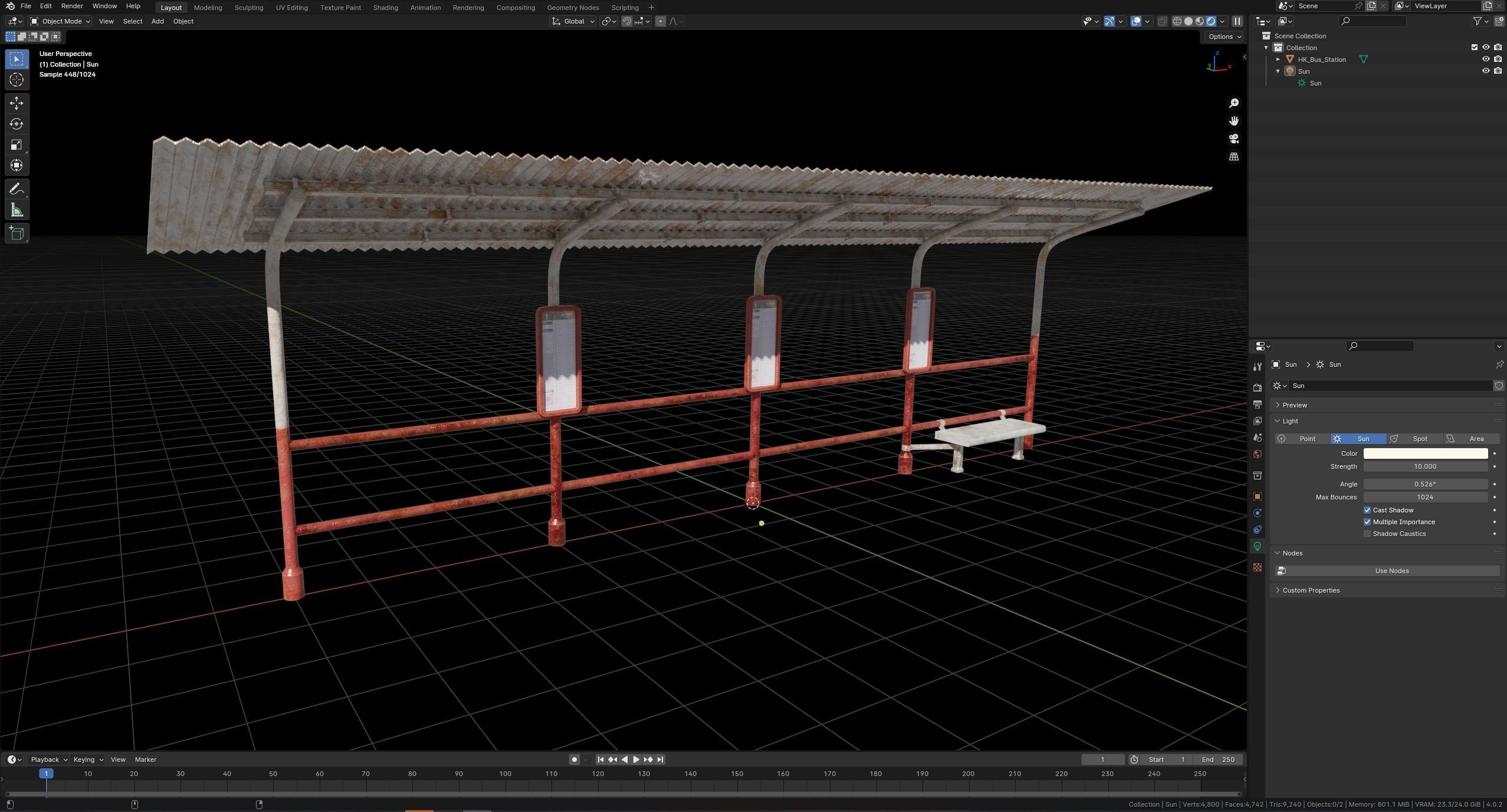Play the animation forward
This screenshot has width=1507, height=812.
point(636,760)
